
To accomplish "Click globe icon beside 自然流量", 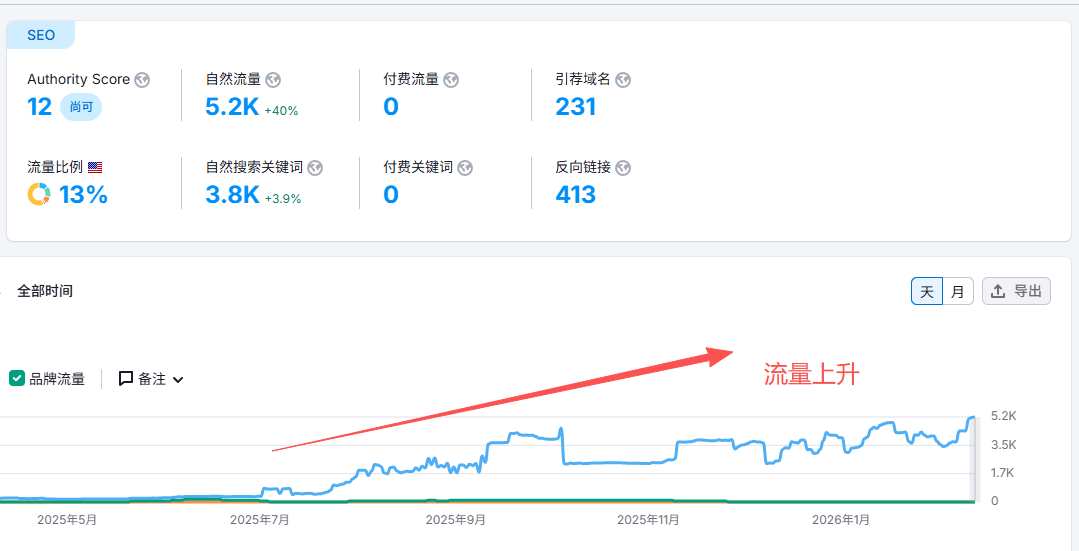I will point(273,80).
